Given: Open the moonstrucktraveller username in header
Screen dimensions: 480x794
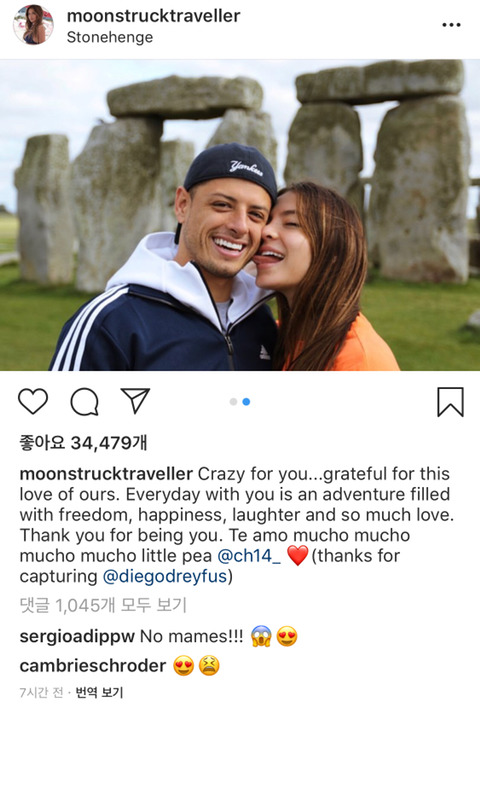Looking at the screenshot, I should pos(153,16).
